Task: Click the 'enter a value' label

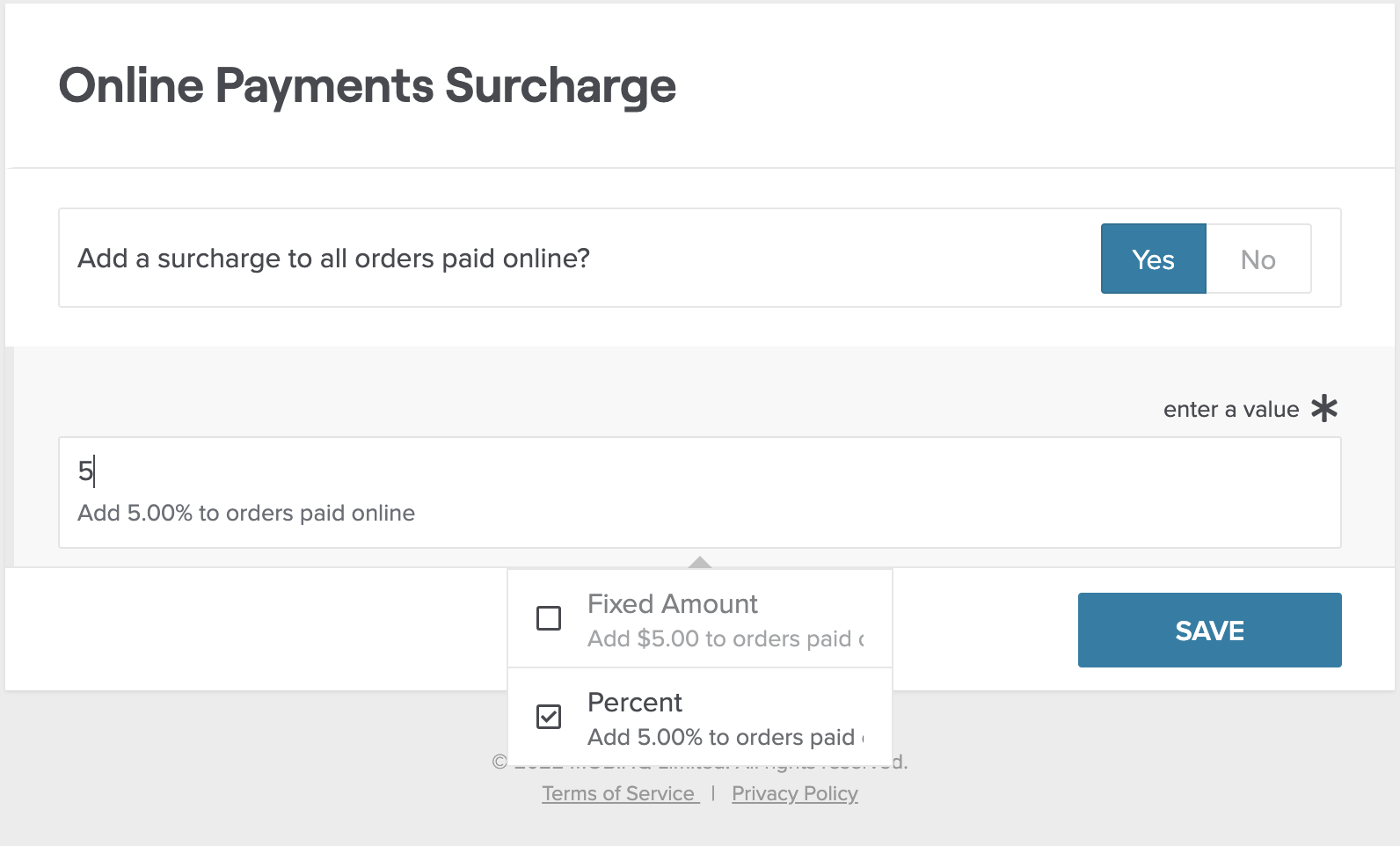Action: click(x=1230, y=410)
